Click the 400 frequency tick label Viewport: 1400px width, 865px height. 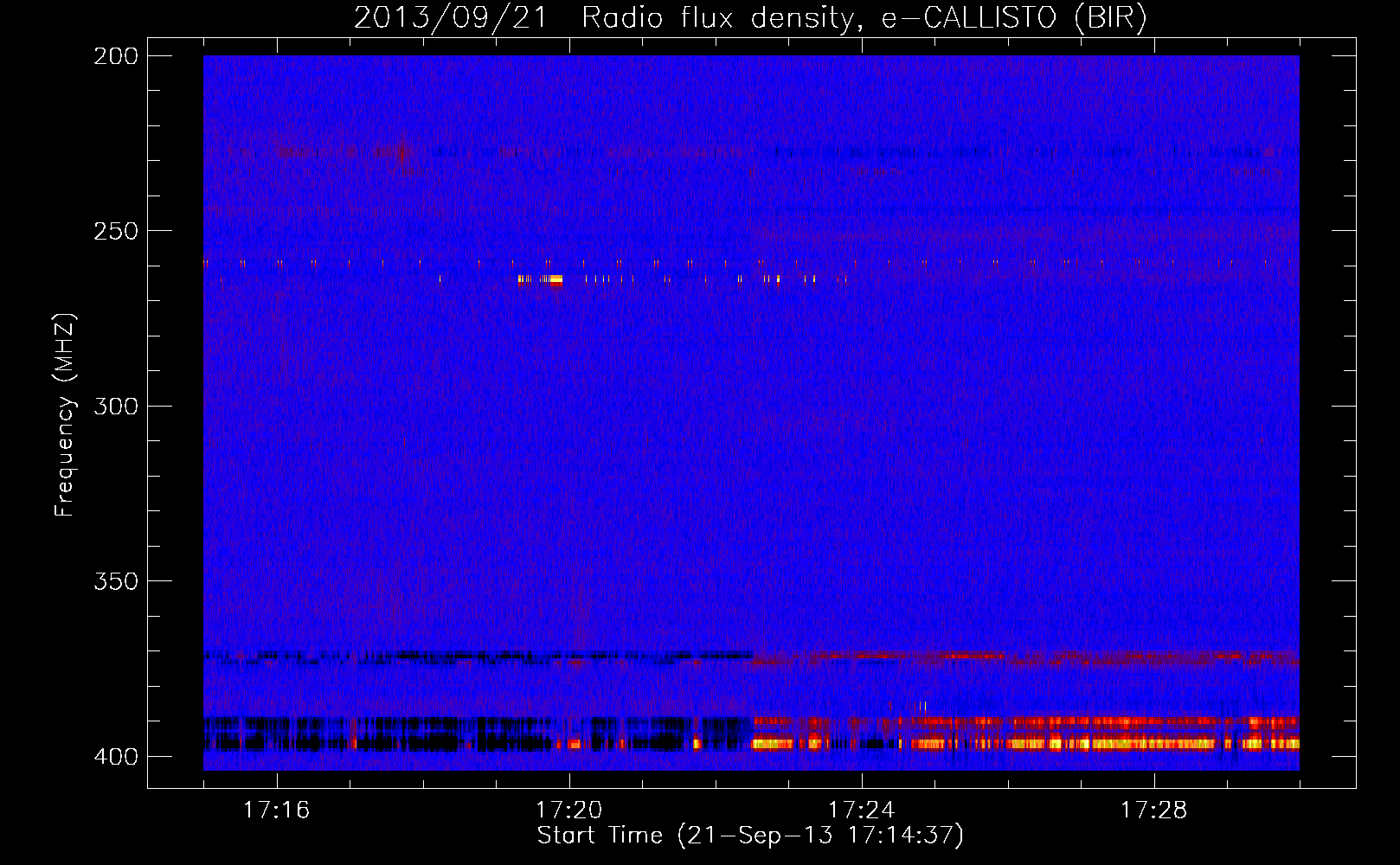pos(116,757)
